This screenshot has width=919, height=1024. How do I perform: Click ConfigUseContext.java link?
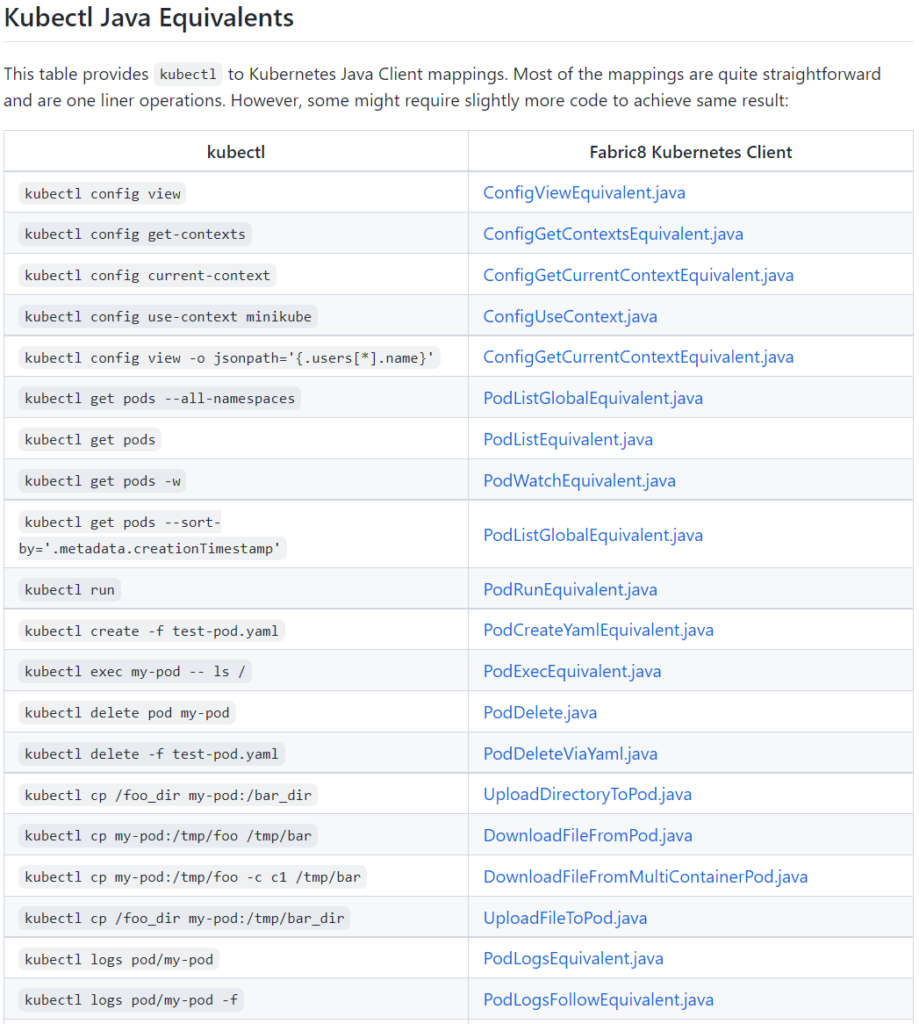click(570, 316)
